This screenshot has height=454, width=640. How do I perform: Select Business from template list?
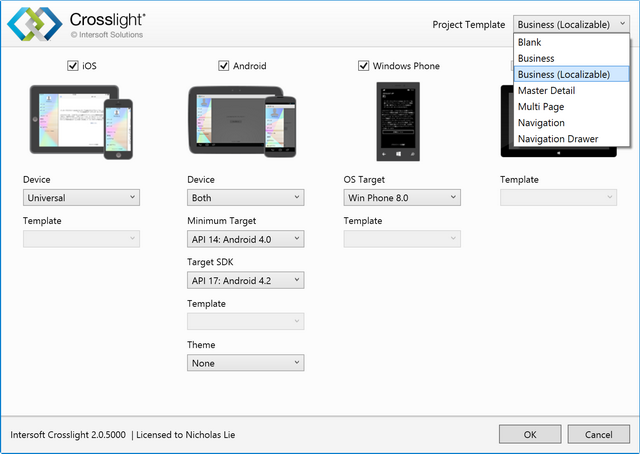(x=571, y=58)
